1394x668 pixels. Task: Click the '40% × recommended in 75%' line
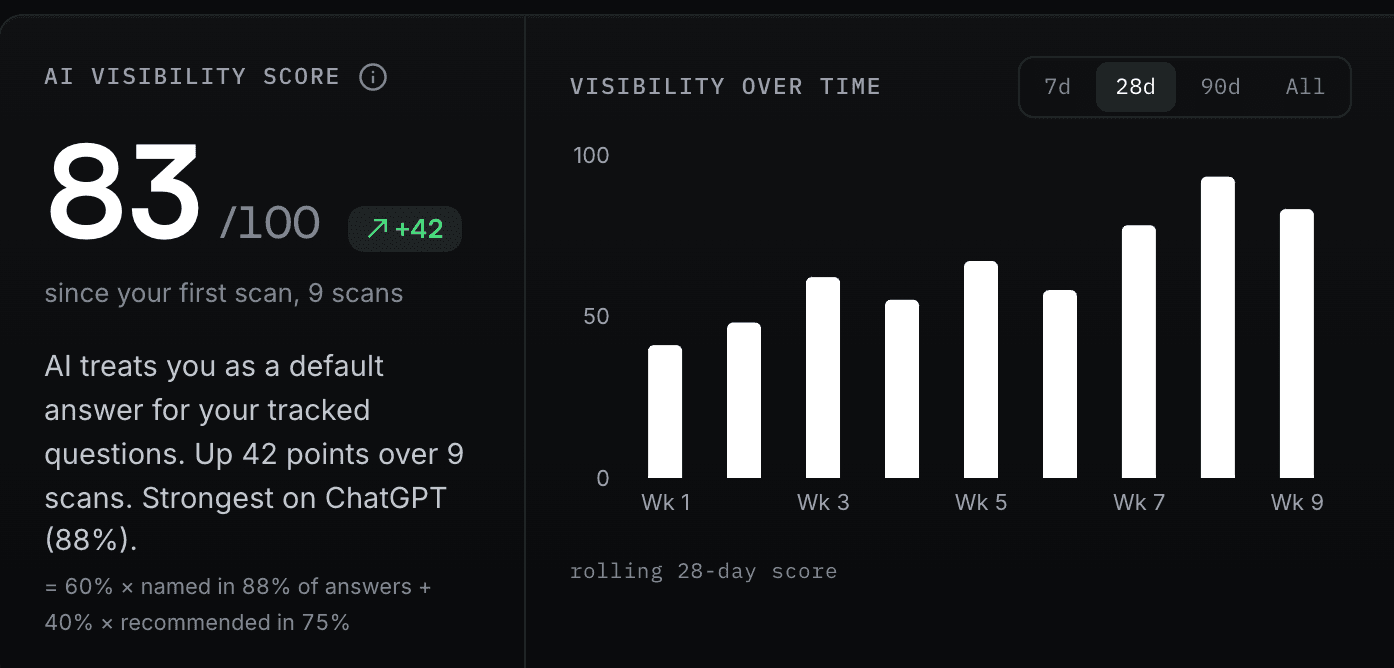[197, 623]
